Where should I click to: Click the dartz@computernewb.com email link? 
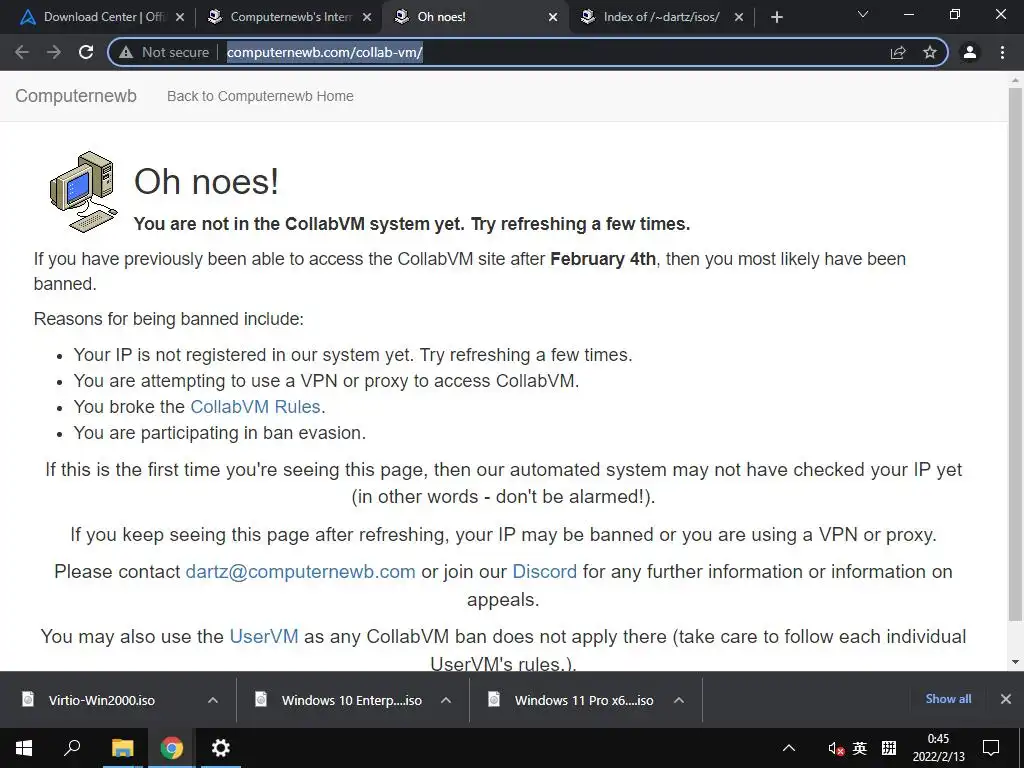point(300,571)
